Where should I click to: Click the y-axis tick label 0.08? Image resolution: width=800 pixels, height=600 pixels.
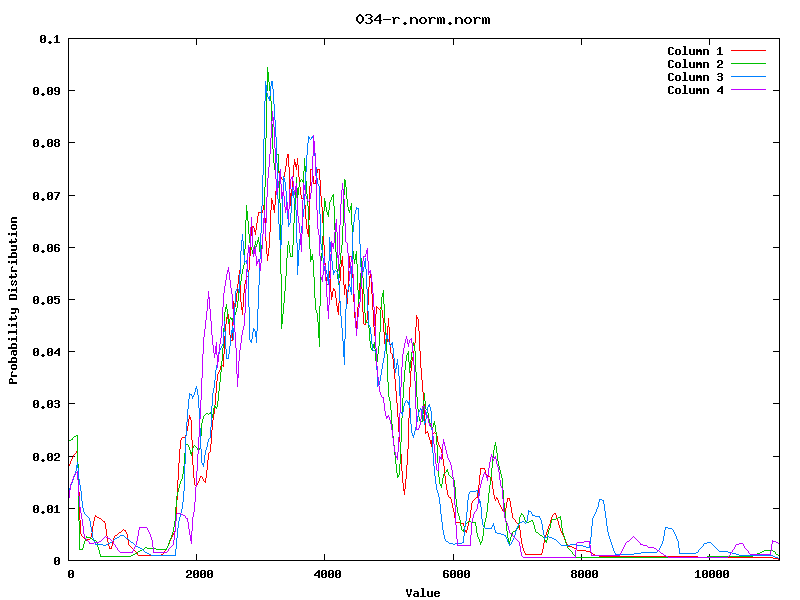(x=46, y=143)
